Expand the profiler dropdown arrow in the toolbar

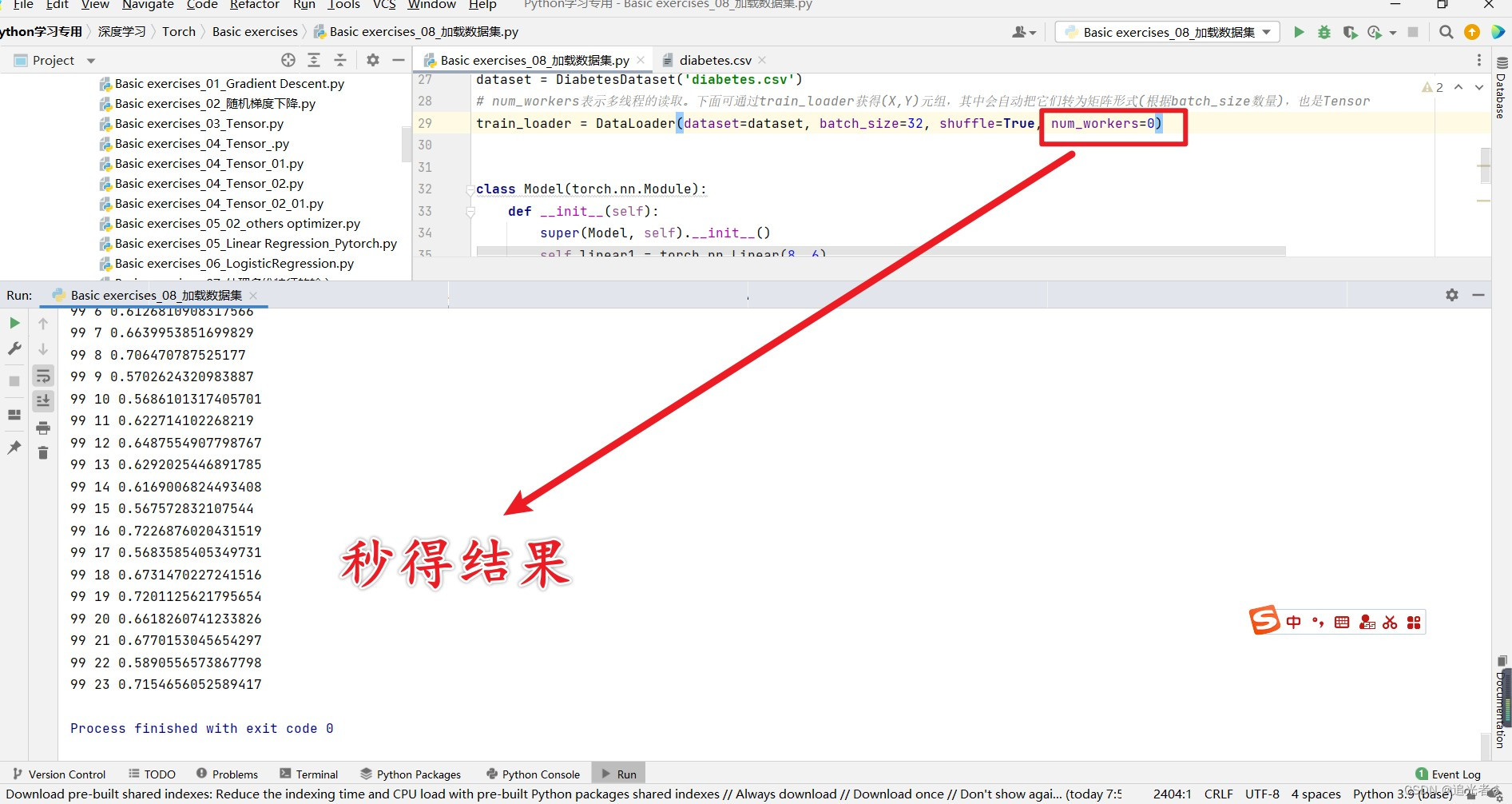pyautogui.click(x=1393, y=33)
